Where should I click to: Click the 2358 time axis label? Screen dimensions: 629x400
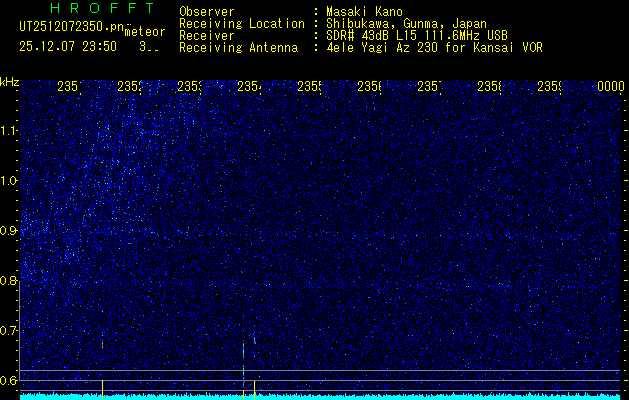[489, 86]
